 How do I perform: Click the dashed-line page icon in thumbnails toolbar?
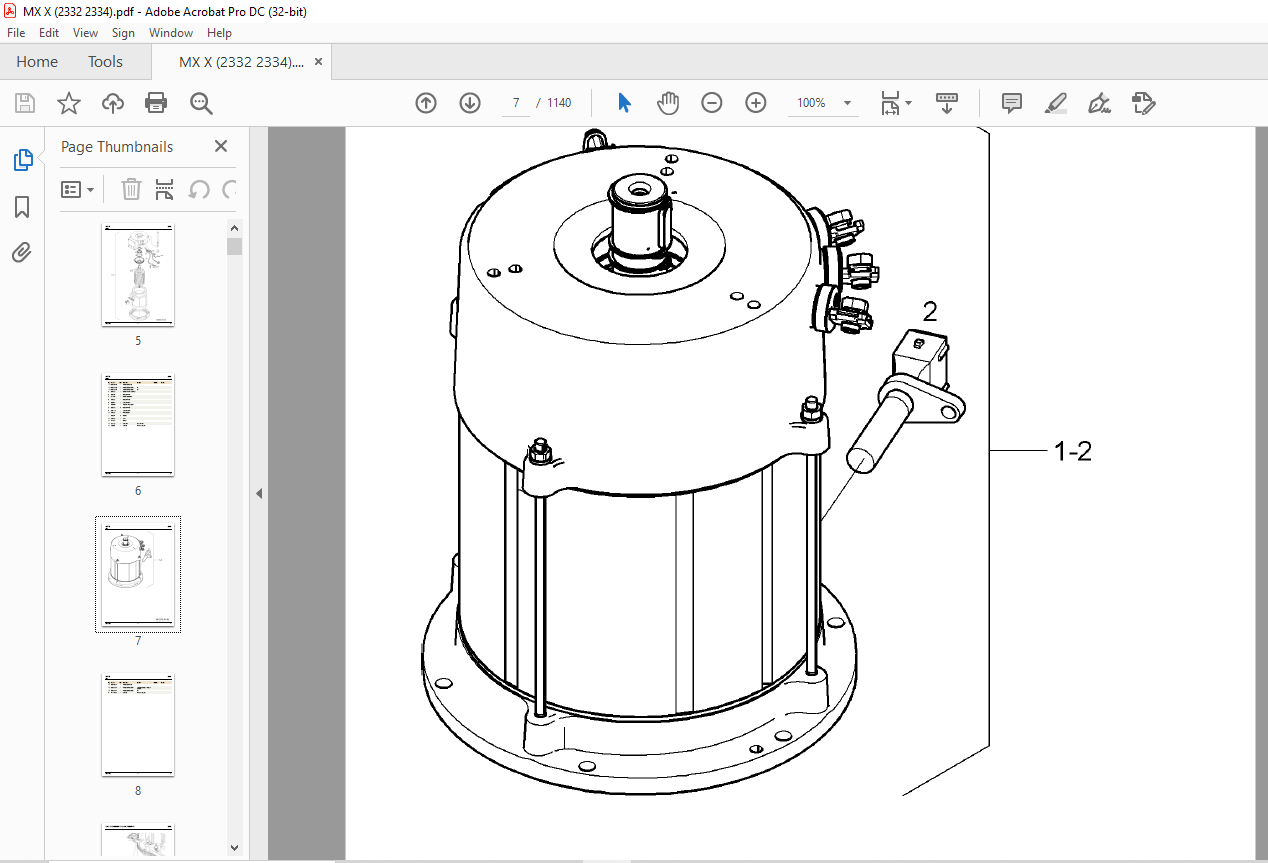[x=165, y=189]
